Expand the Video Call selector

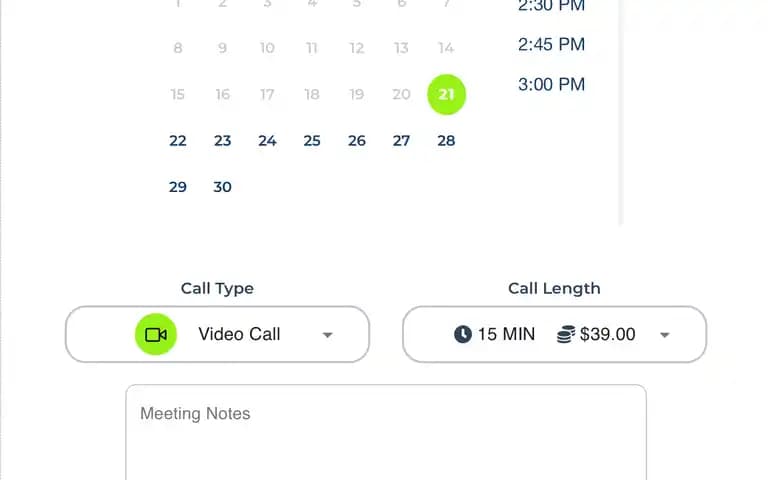pyautogui.click(x=217, y=335)
